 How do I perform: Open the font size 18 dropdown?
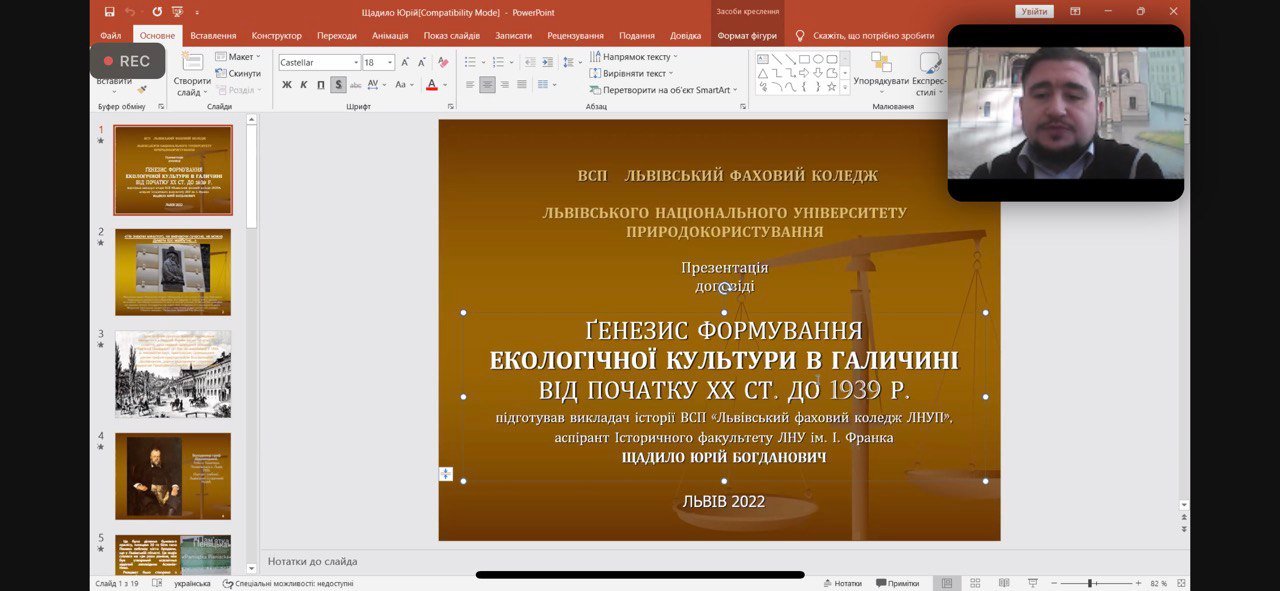tap(390, 62)
